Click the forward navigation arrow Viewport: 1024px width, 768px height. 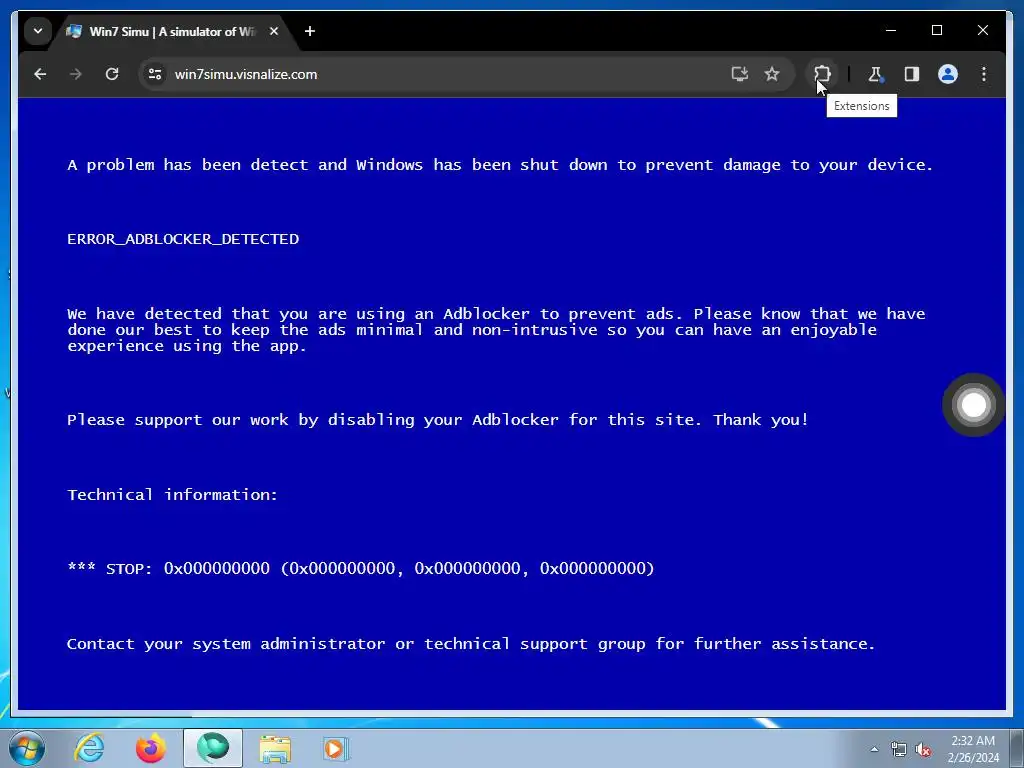tap(76, 74)
